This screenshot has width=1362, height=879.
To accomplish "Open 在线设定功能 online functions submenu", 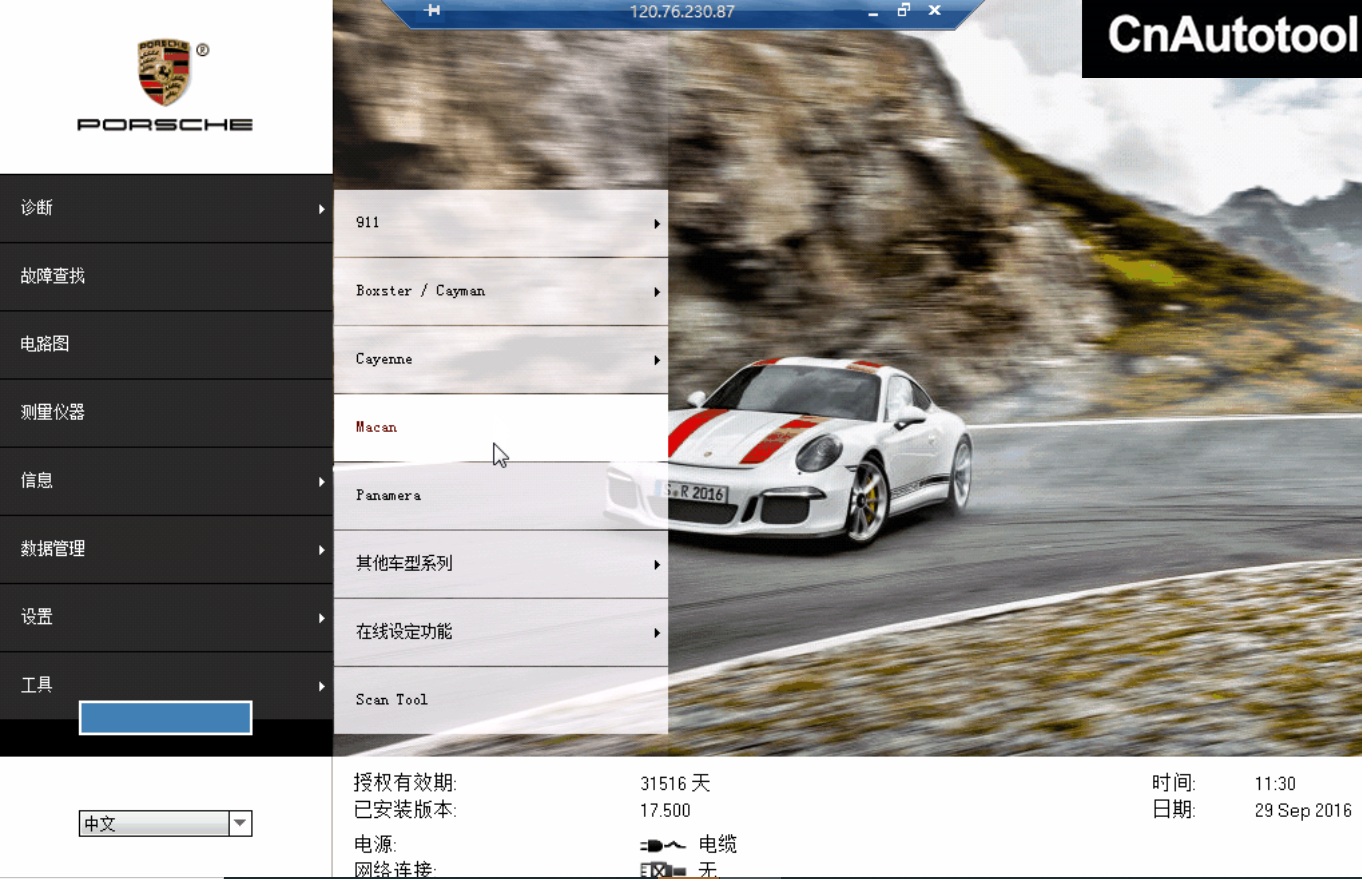I will click(500, 632).
